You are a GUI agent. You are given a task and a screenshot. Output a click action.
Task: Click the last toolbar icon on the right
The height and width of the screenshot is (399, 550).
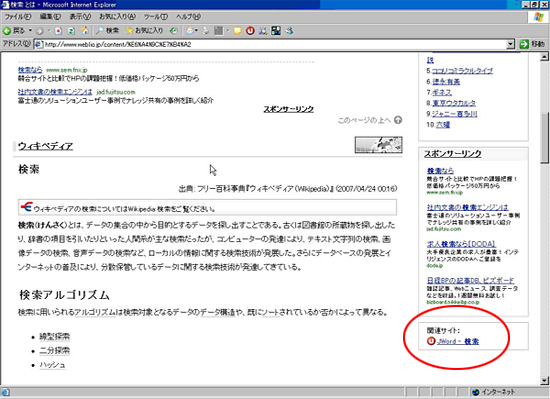[x=289, y=31]
